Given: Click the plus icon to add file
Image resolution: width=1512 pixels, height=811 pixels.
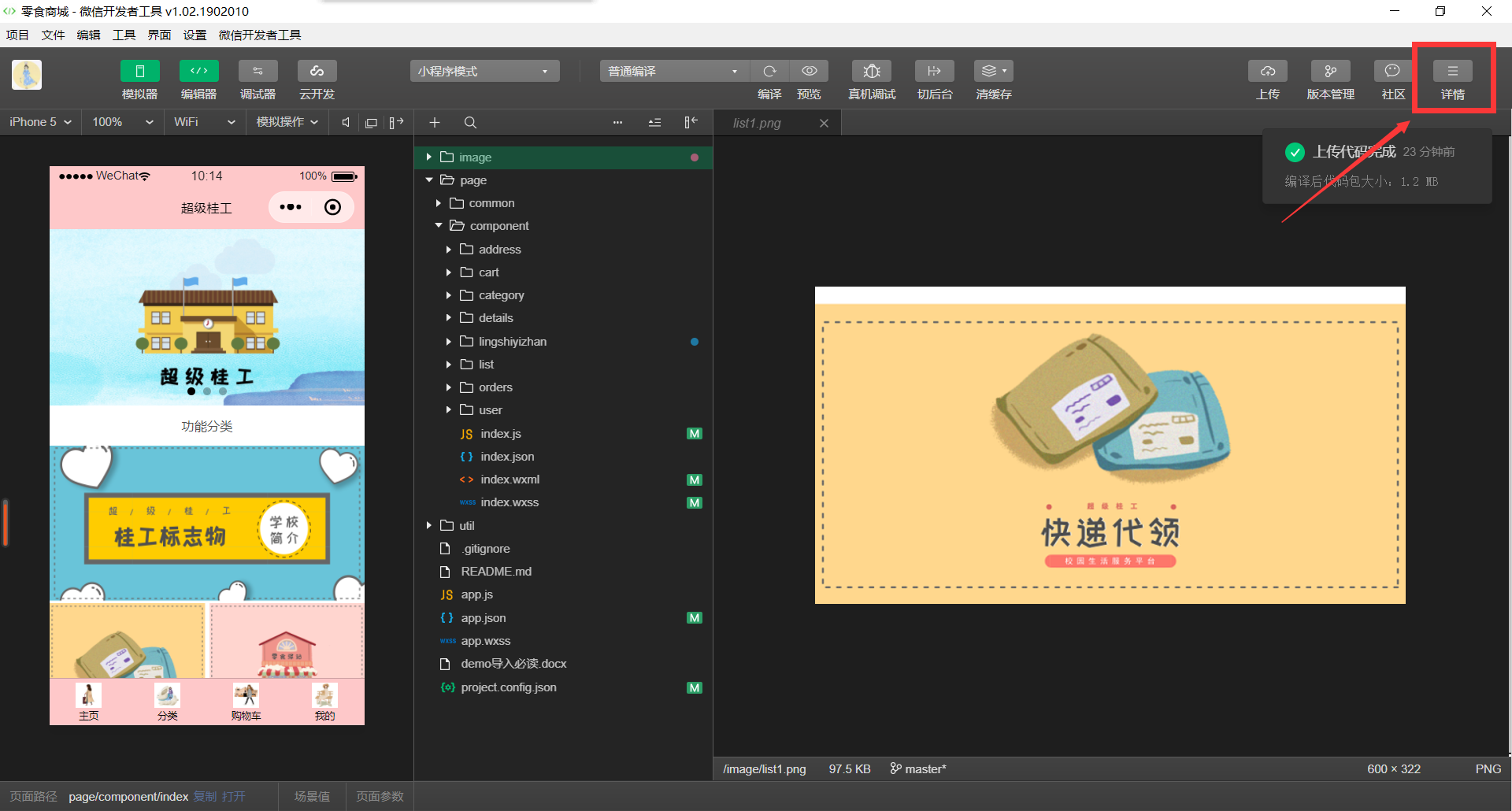Looking at the screenshot, I should 434,122.
